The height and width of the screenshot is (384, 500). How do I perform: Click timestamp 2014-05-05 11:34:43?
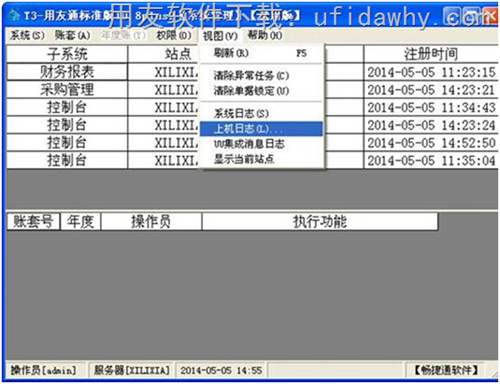tap(431, 107)
